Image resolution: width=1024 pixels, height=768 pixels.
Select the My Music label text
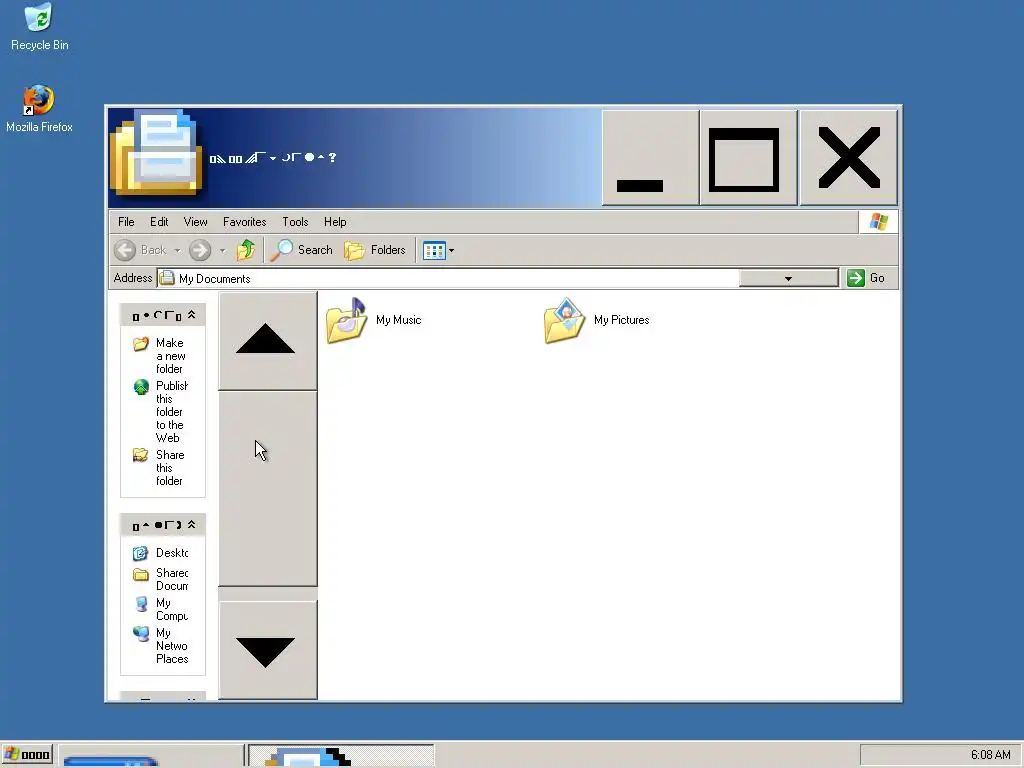click(x=398, y=320)
